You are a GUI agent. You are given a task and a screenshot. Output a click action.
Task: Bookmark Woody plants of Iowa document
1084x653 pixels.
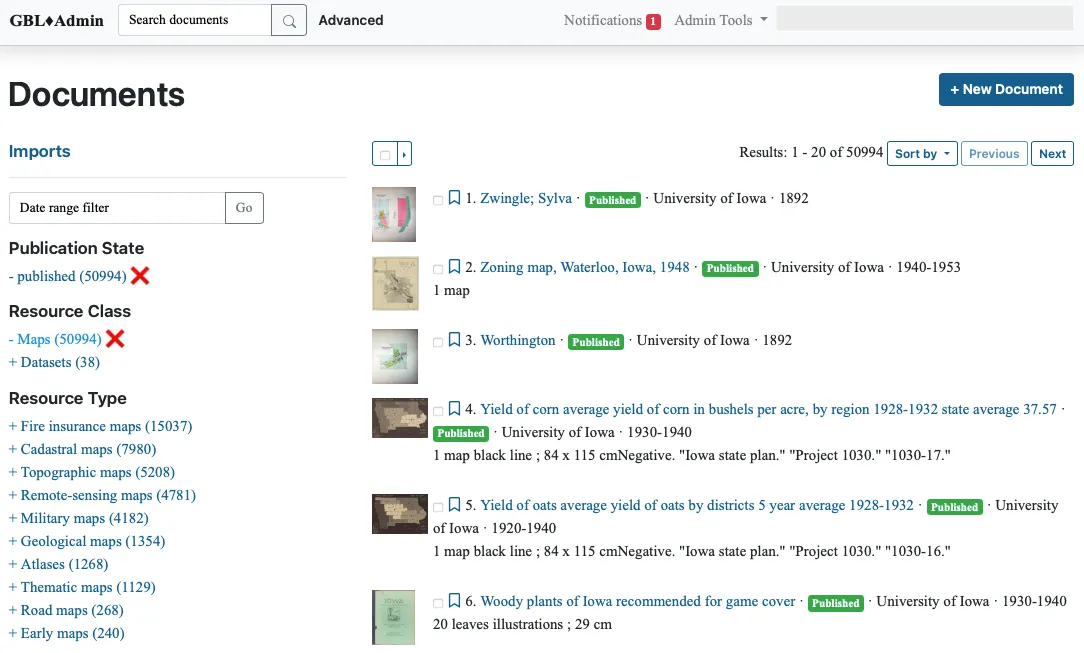[454, 601]
